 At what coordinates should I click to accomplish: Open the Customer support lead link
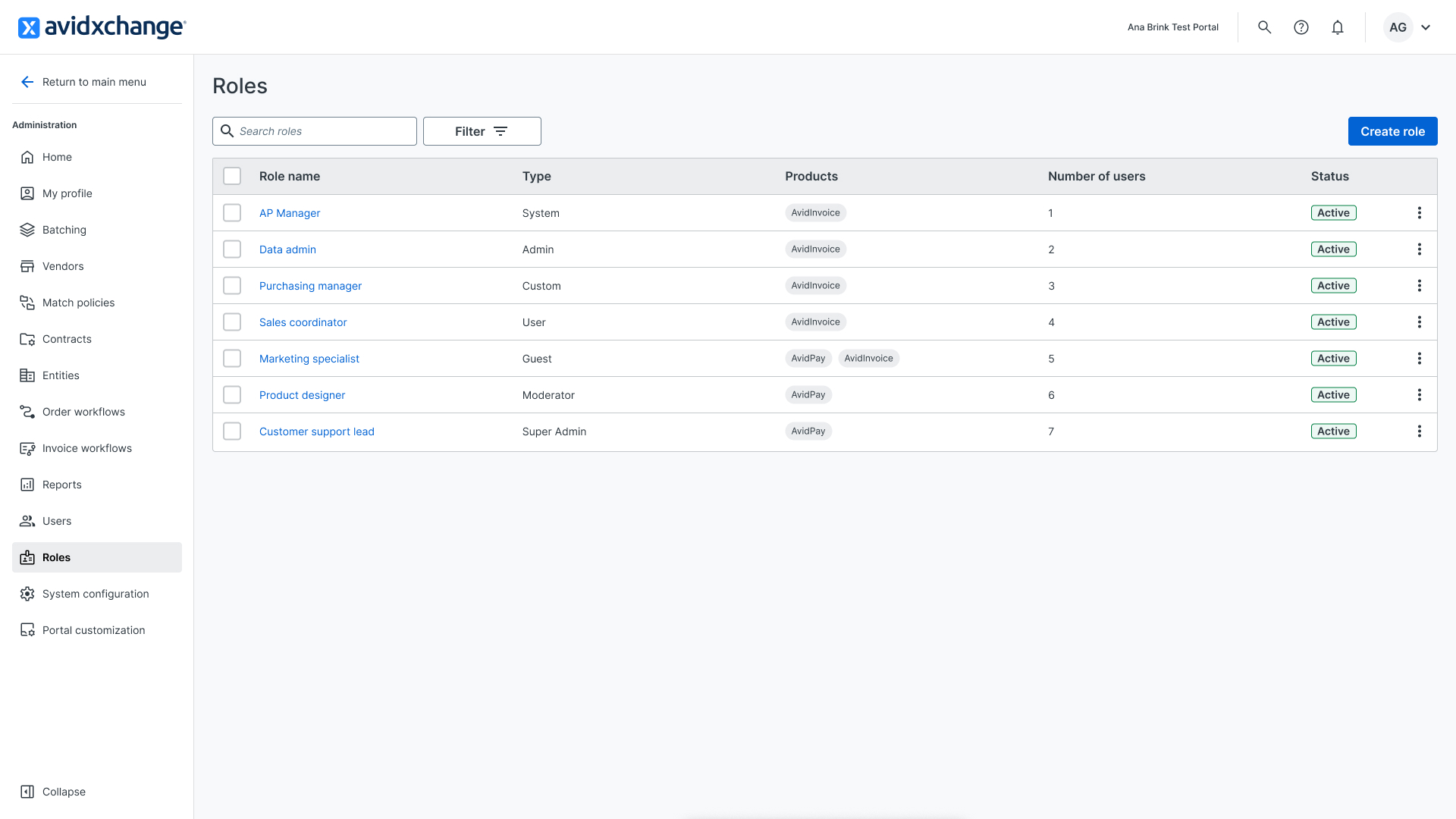317,431
